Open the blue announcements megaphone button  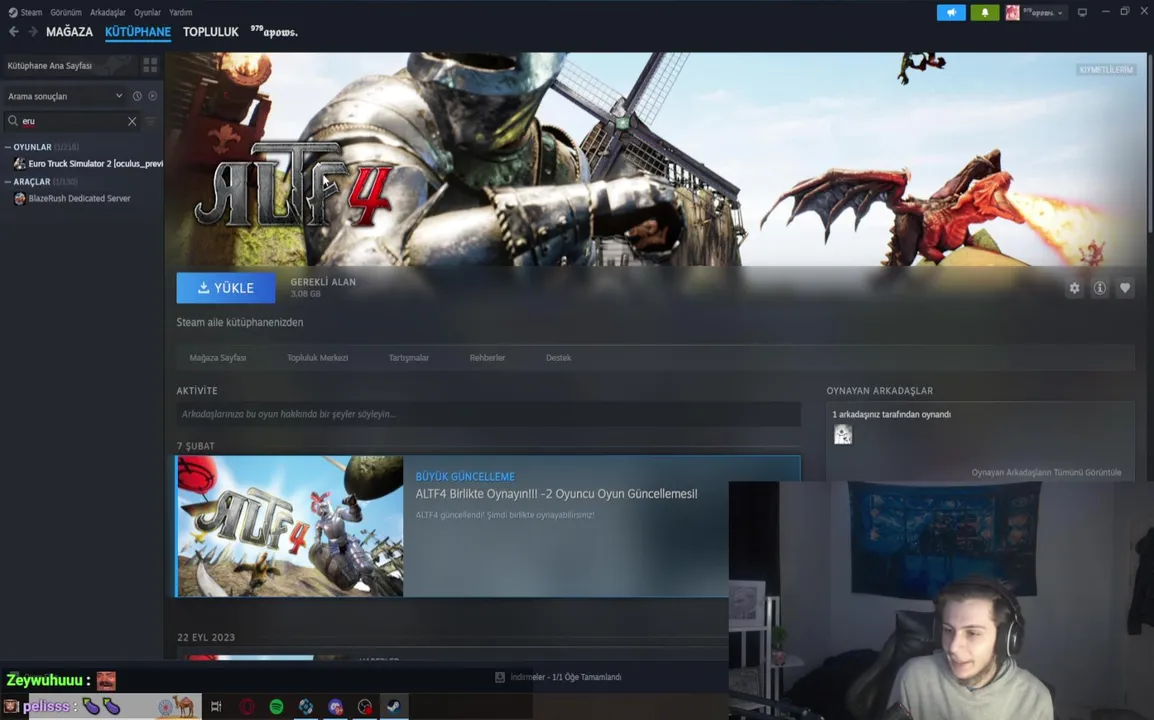951,13
